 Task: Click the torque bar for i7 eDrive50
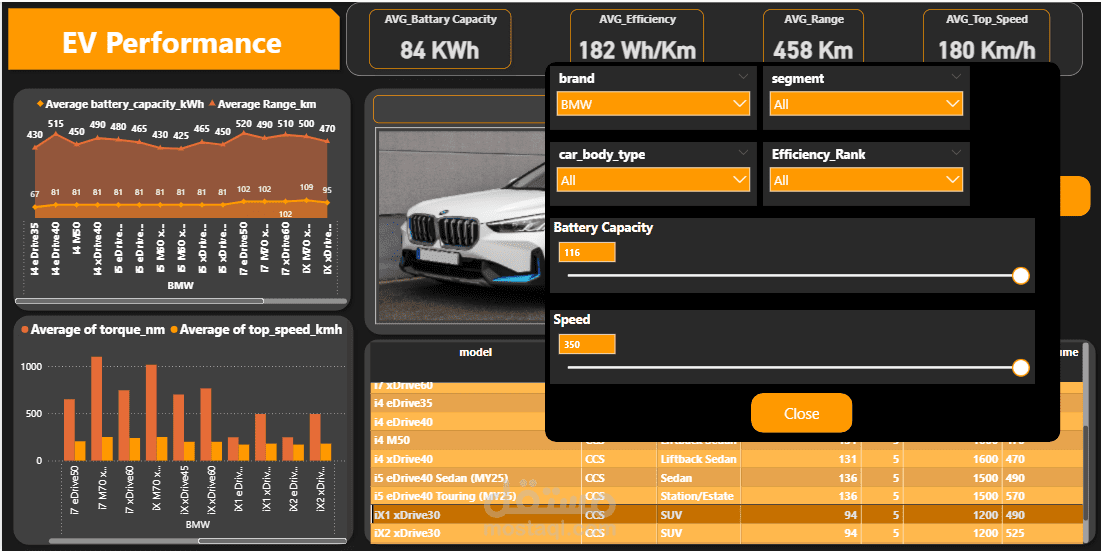tap(69, 430)
